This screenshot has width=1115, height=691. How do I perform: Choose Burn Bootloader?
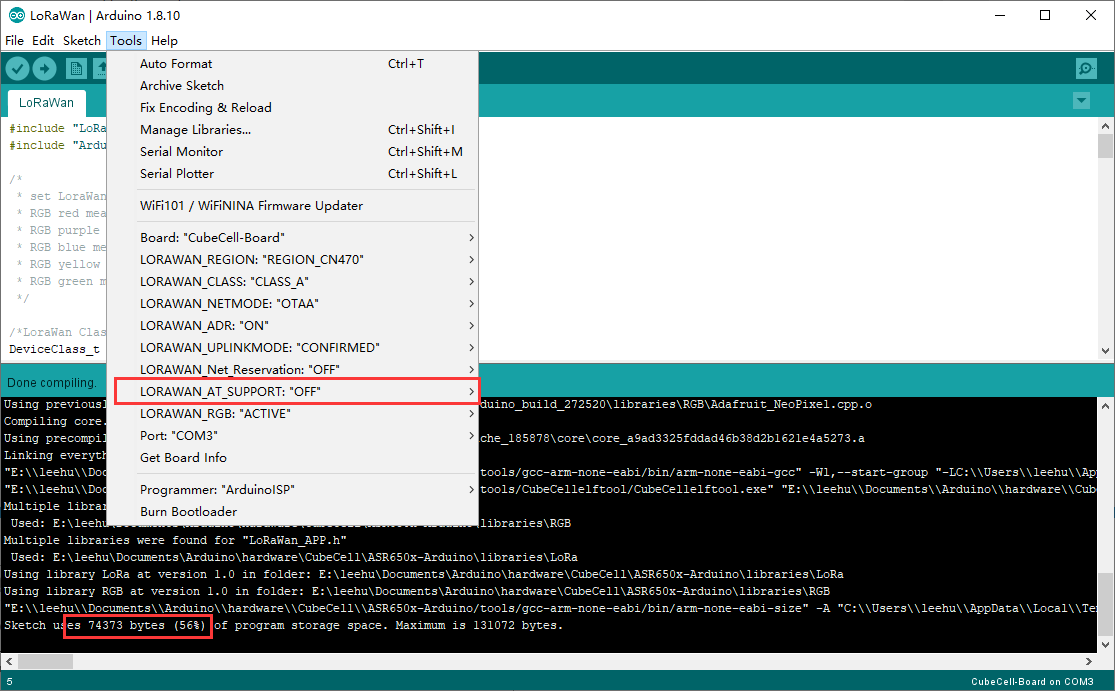point(293,513)
